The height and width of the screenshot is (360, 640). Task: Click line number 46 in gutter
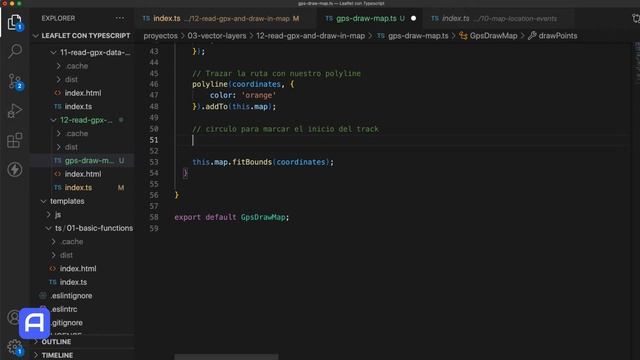(x=153, y=84)
